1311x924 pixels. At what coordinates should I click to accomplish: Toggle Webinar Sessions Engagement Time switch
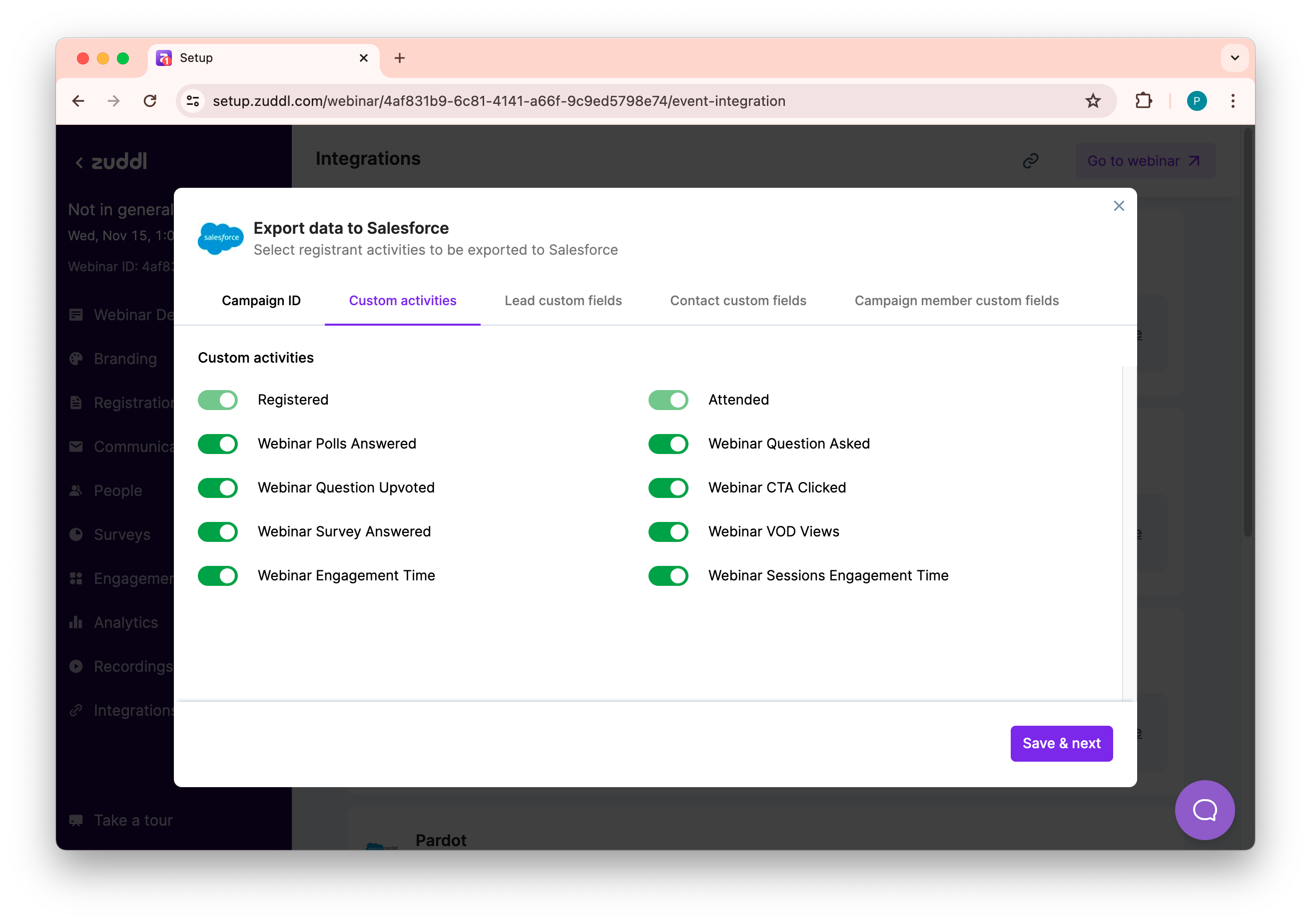[x=668, y=576]
